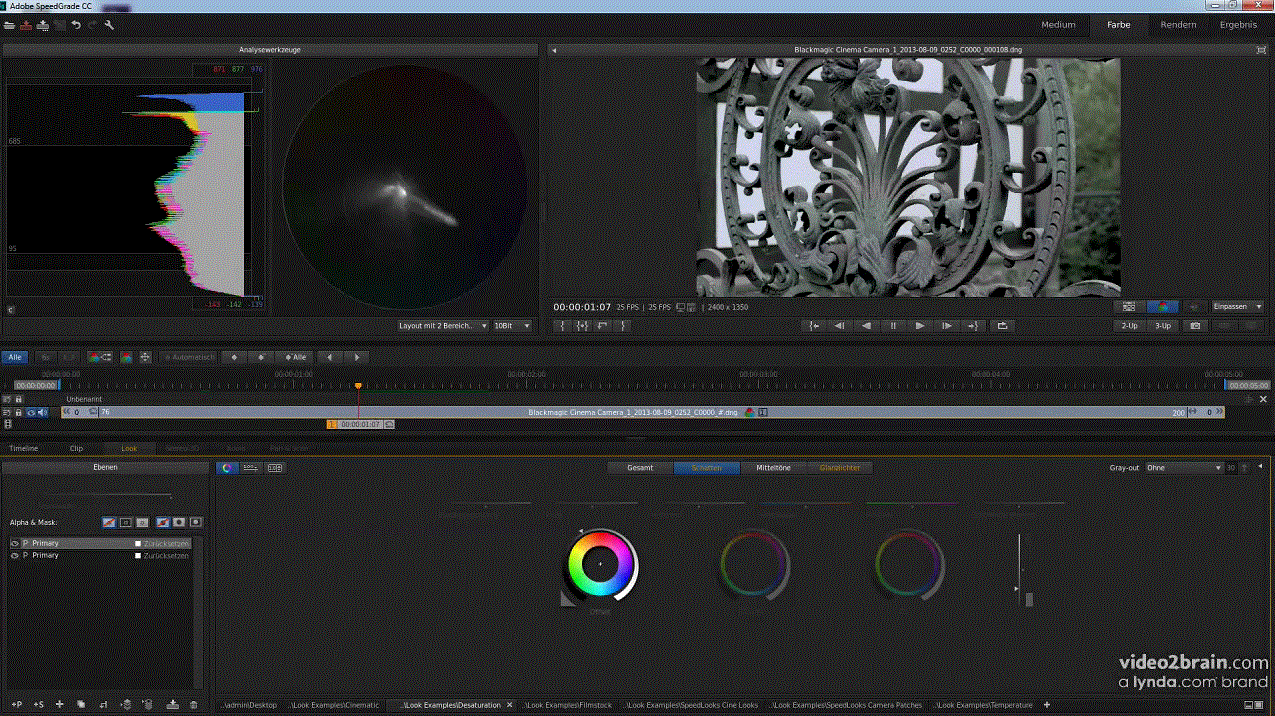Image resolution: width=1275 pixels, height=716 pixels.
Task: Click the move crosshair icon in timeline toolbar
Action: click(145, 357)
